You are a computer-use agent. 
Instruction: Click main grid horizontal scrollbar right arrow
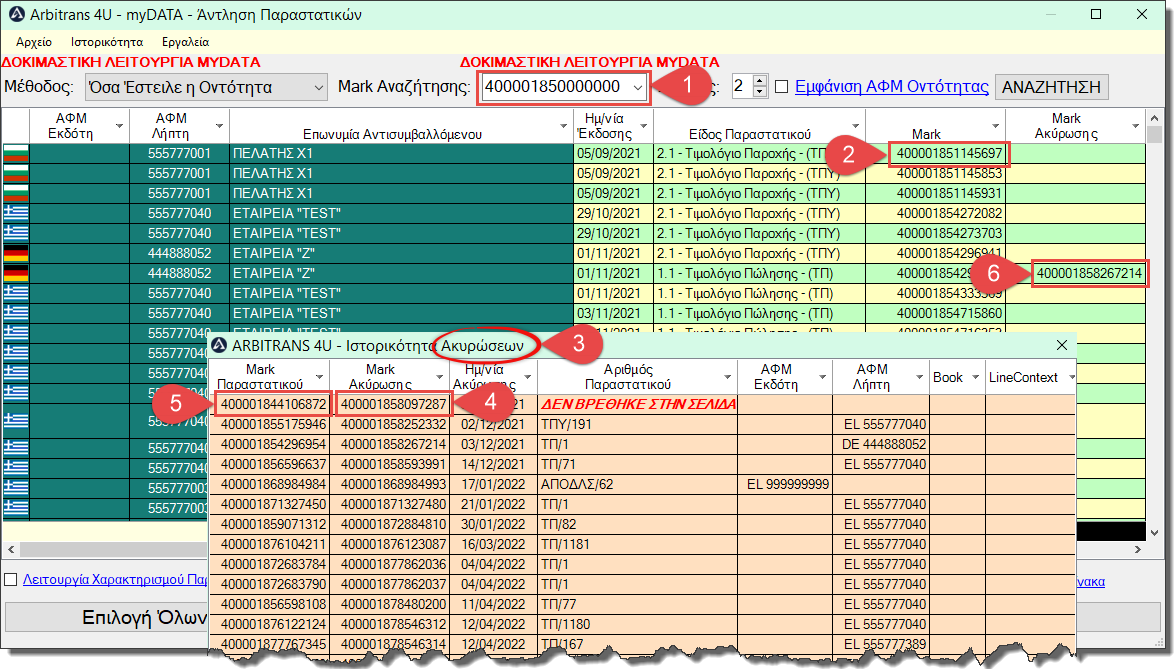1137,549
